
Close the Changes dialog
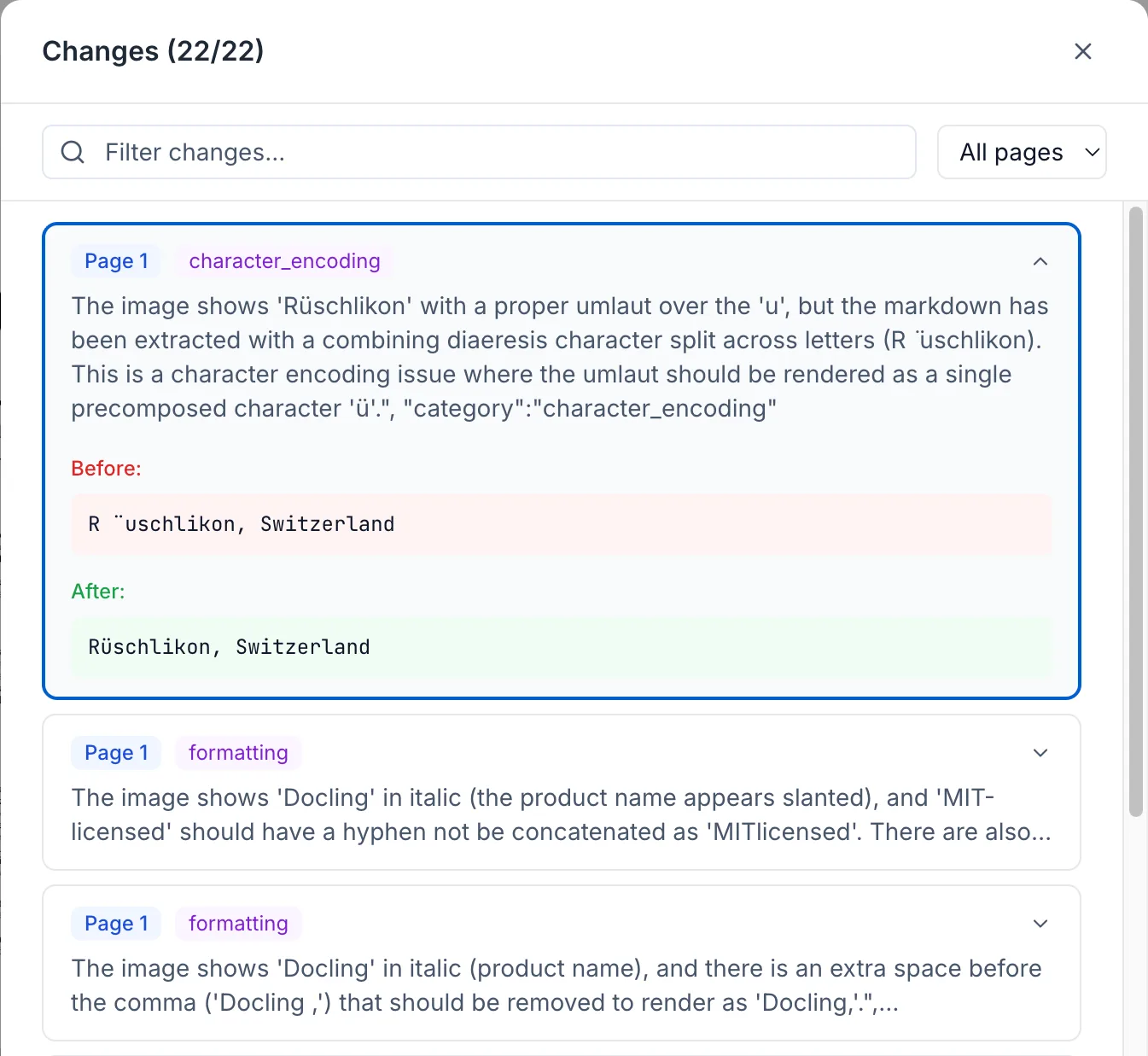click(1082, 51)
